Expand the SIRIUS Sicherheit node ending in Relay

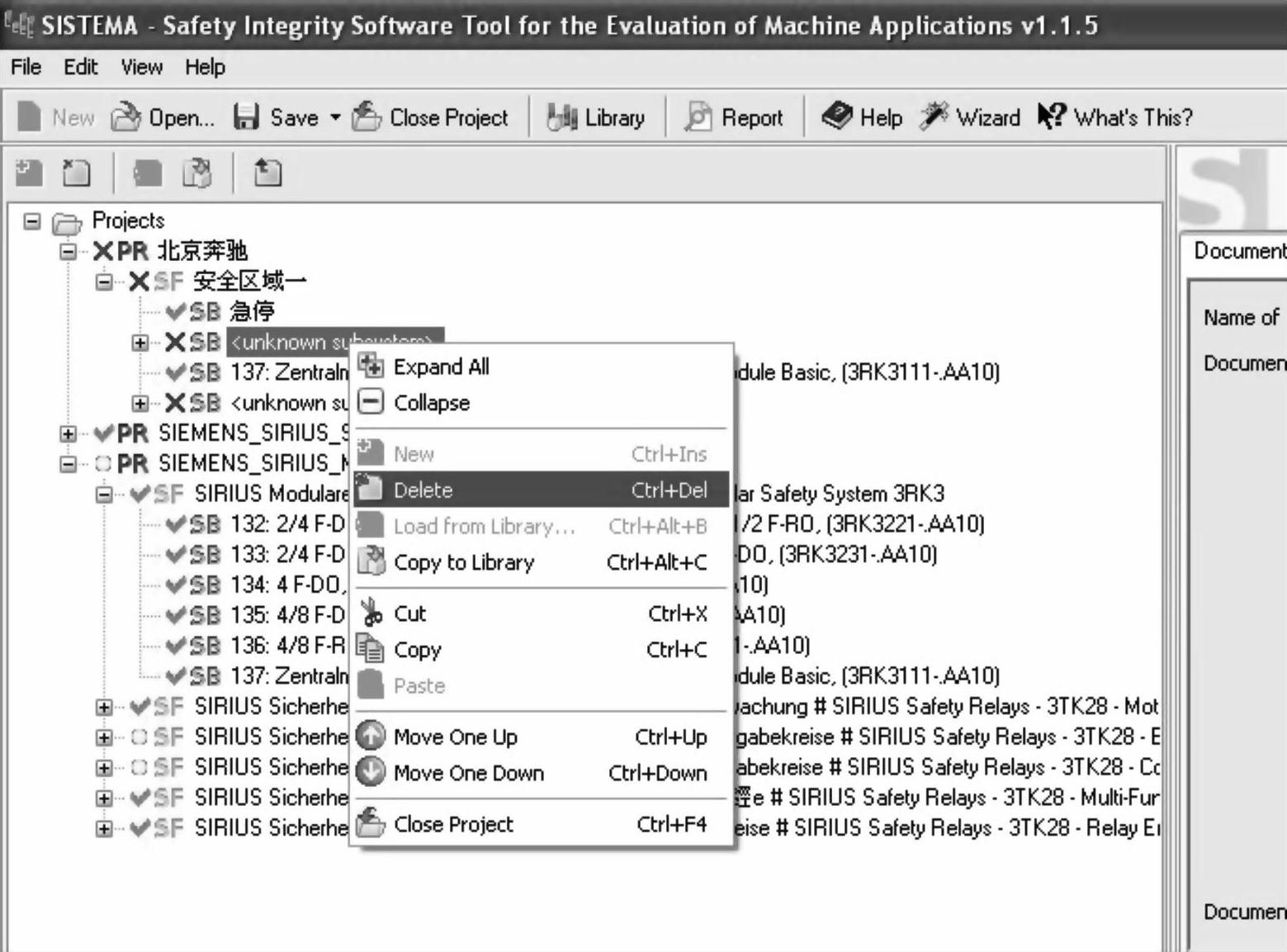pos(104,828)
